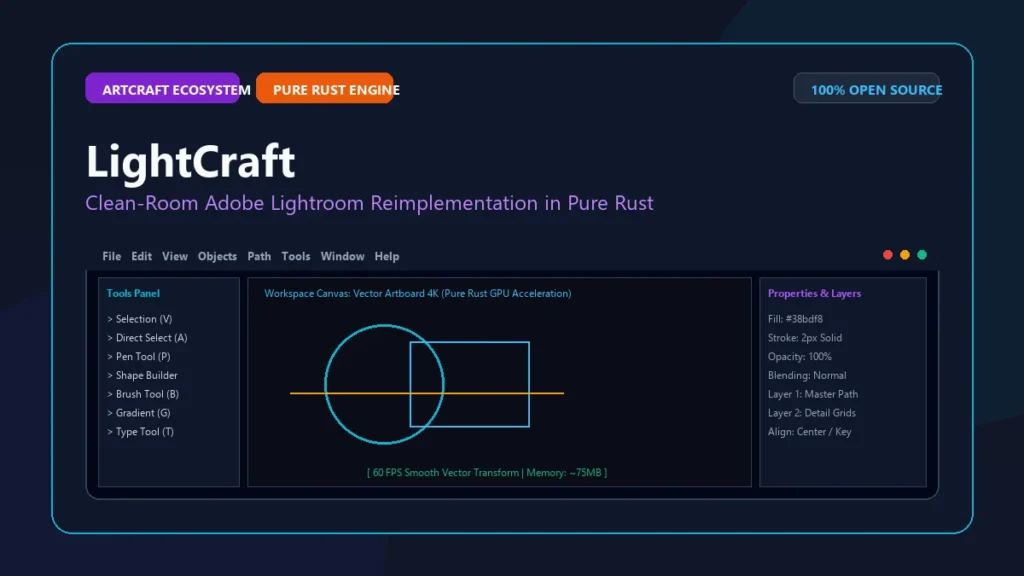Click the 100% Open Source badge
Screen dimensions: 1024x576
click(867, 88)
